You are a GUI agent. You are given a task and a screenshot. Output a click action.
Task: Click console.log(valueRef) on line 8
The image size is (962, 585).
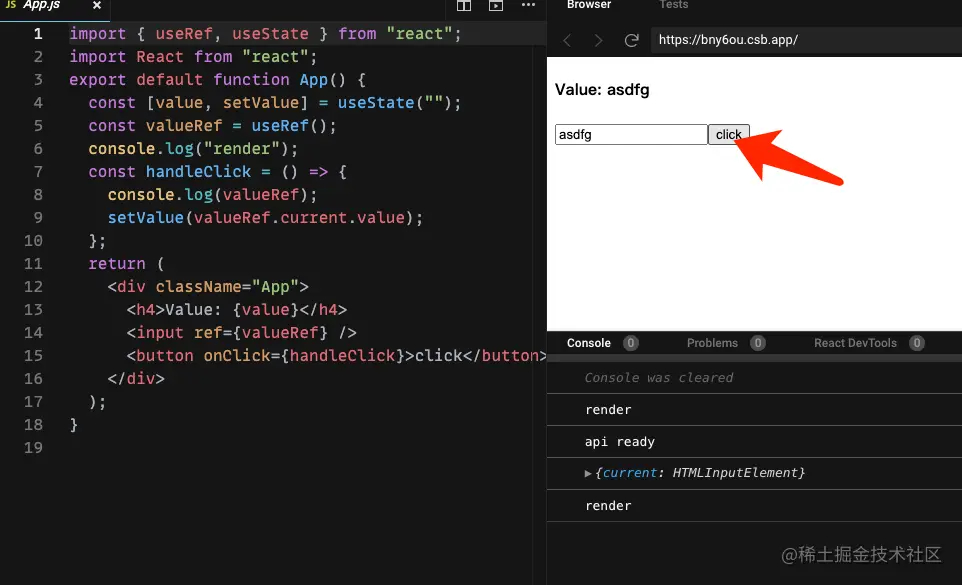pos(212,194)
